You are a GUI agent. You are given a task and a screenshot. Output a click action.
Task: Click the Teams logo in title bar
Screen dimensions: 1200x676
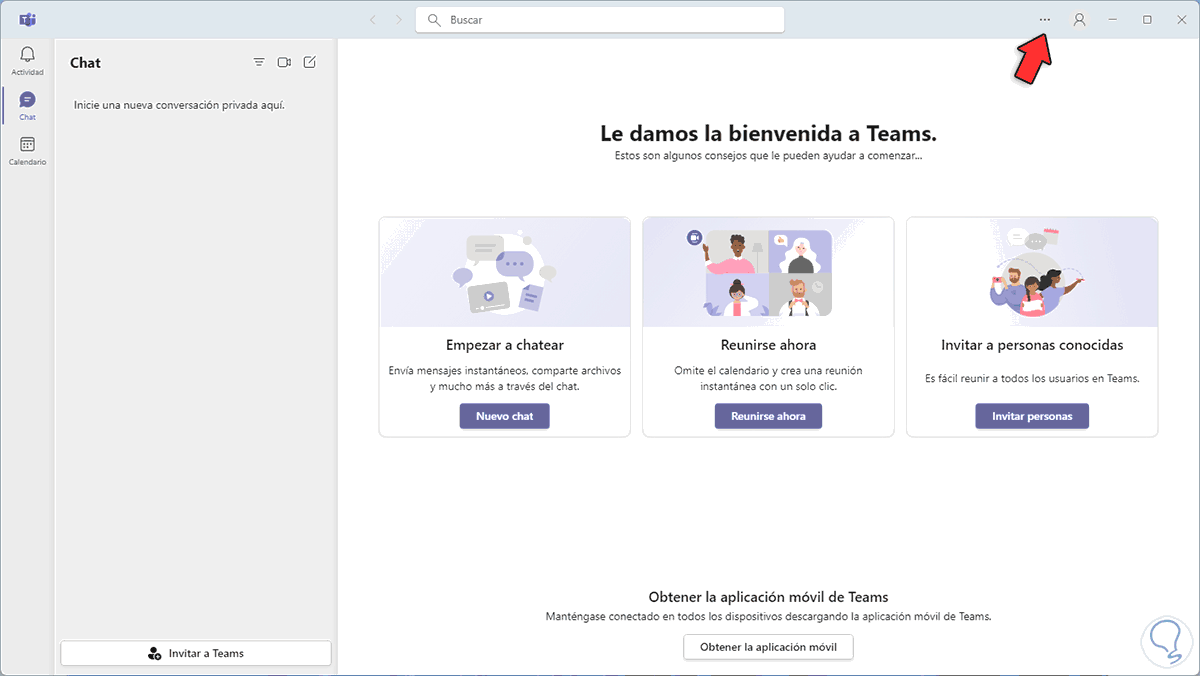[28, 19]
